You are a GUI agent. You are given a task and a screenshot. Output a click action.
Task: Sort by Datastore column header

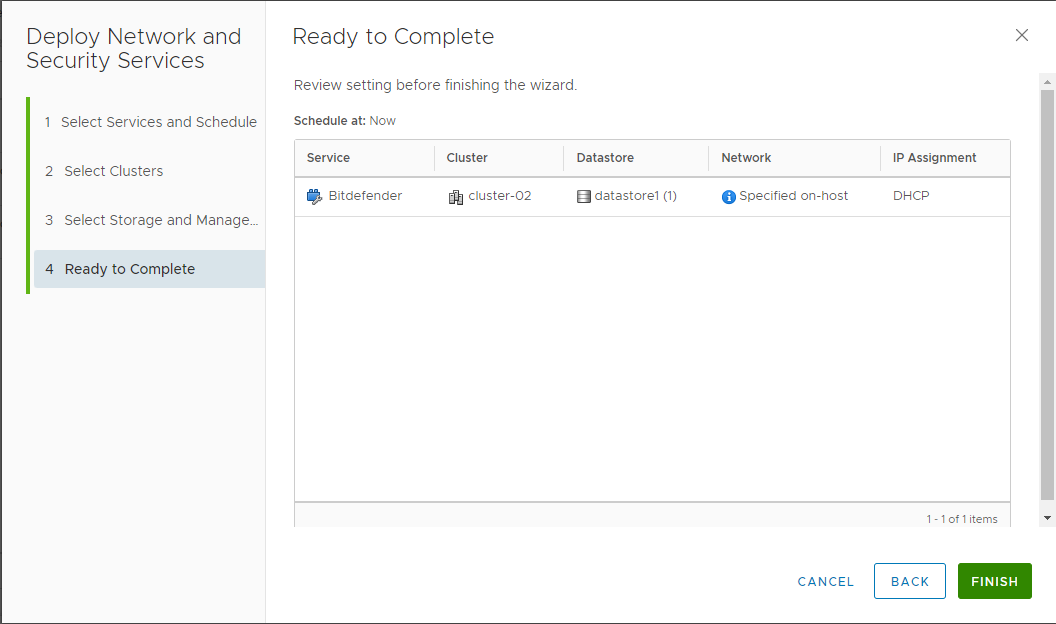[x=605, y=158]
